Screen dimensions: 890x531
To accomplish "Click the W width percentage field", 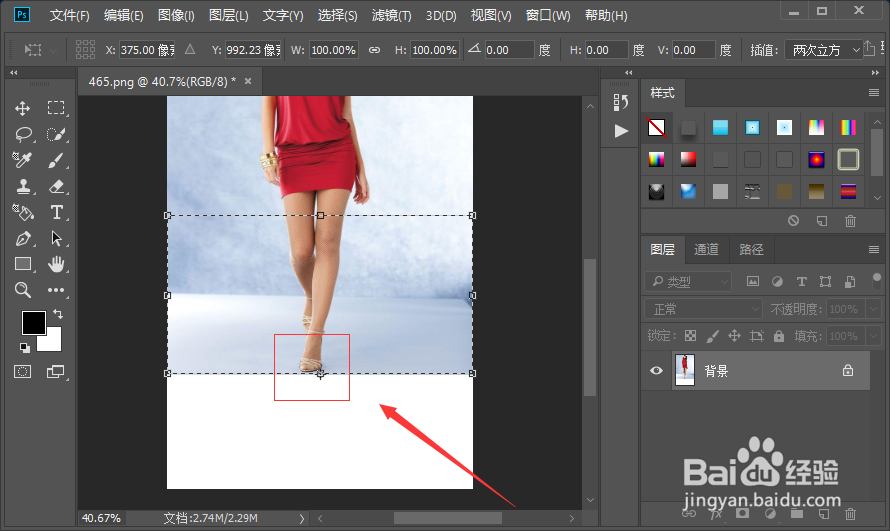I will coord(333,50).
